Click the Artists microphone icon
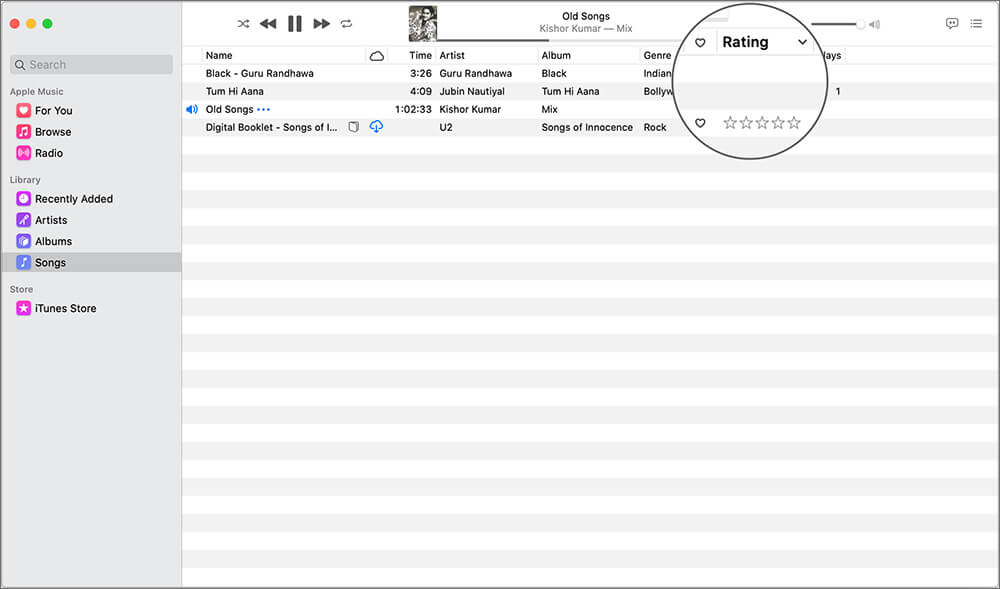 (24, 220)
